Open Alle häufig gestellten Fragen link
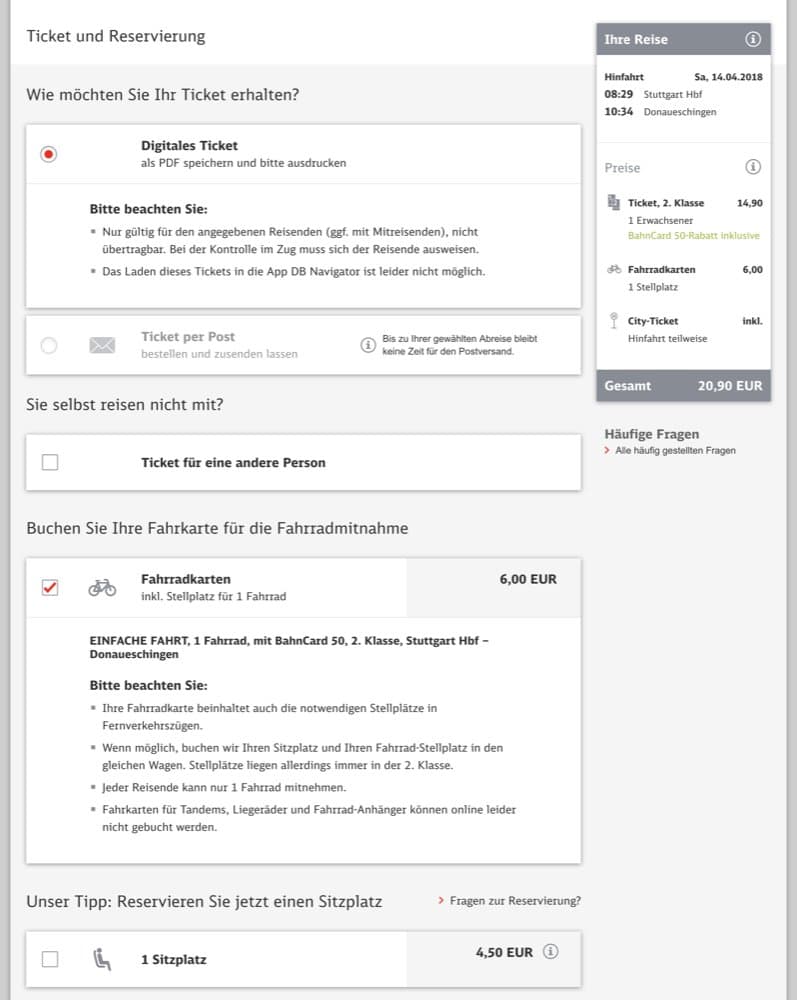The height and width of the screenshot is (1000, 797). pyautogui.click(x=675, y=451)
